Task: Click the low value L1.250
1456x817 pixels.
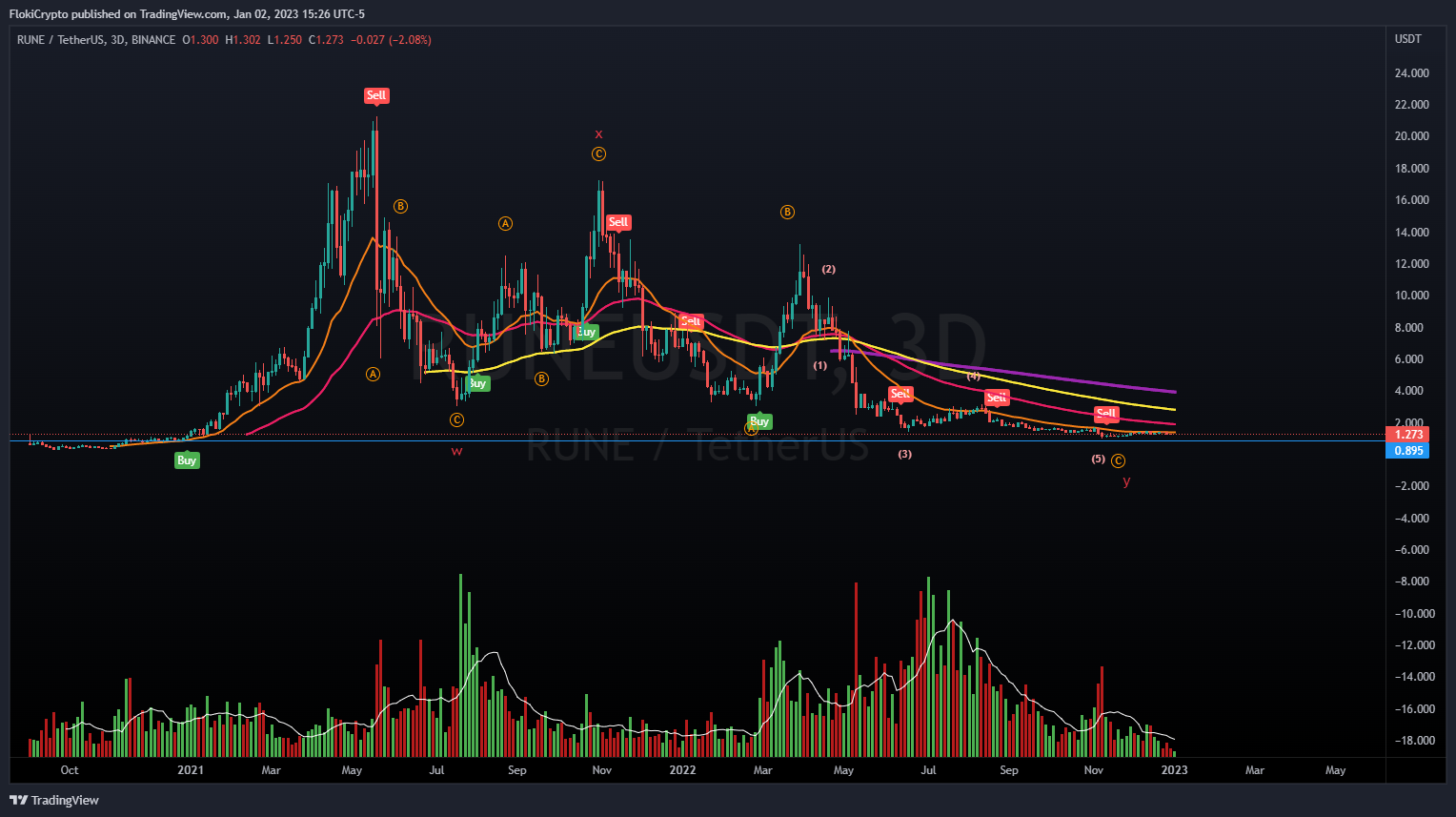Action: [x=284, y=40]
